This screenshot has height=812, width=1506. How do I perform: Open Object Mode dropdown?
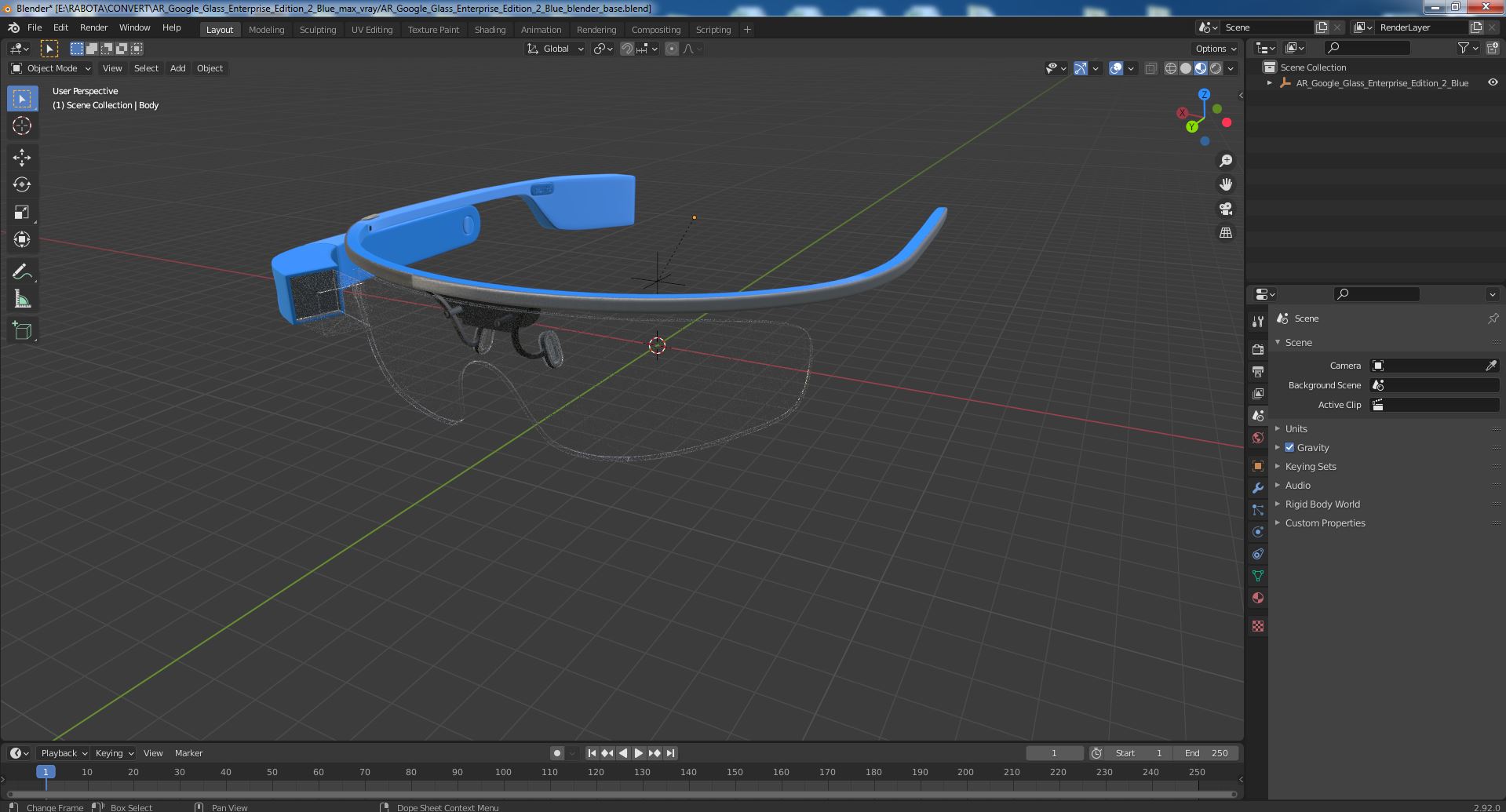(51, 68)
